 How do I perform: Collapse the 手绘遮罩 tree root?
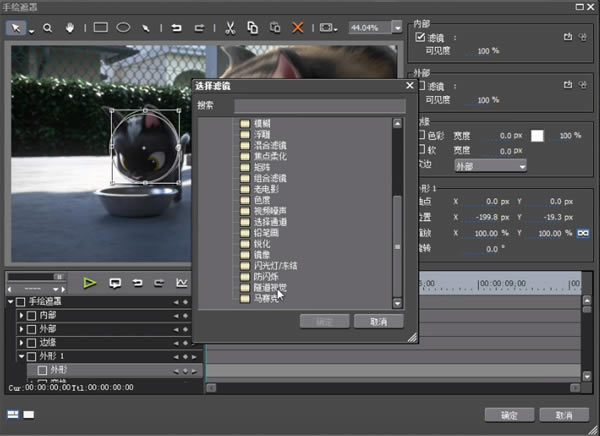(x=10, y=302)
